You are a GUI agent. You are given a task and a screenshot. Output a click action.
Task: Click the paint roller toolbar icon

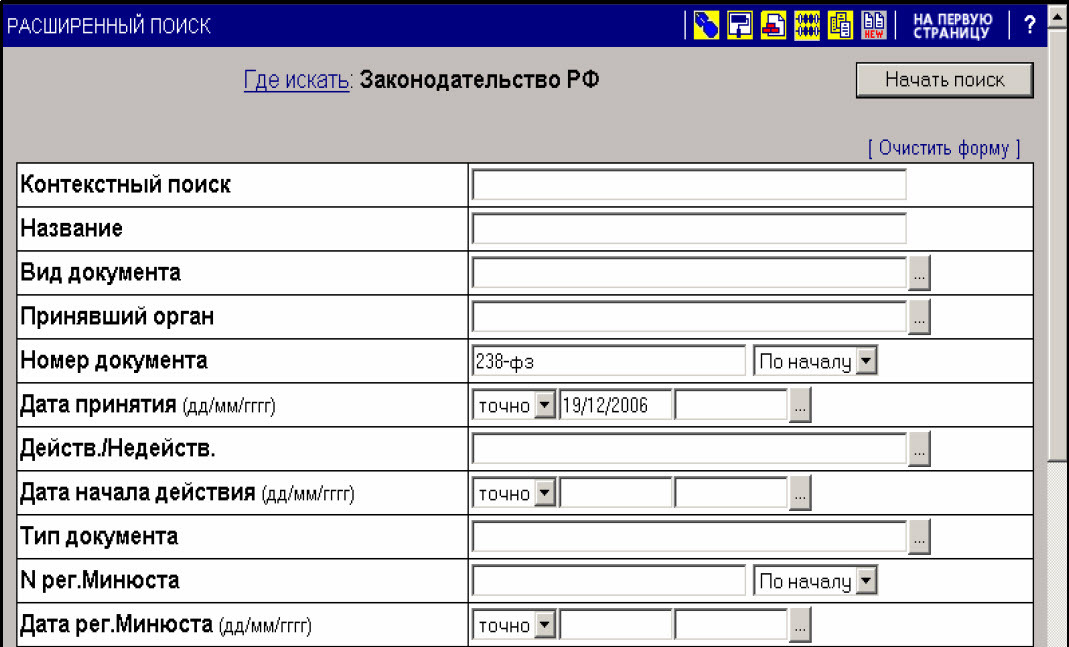click(x=739, y=26)
